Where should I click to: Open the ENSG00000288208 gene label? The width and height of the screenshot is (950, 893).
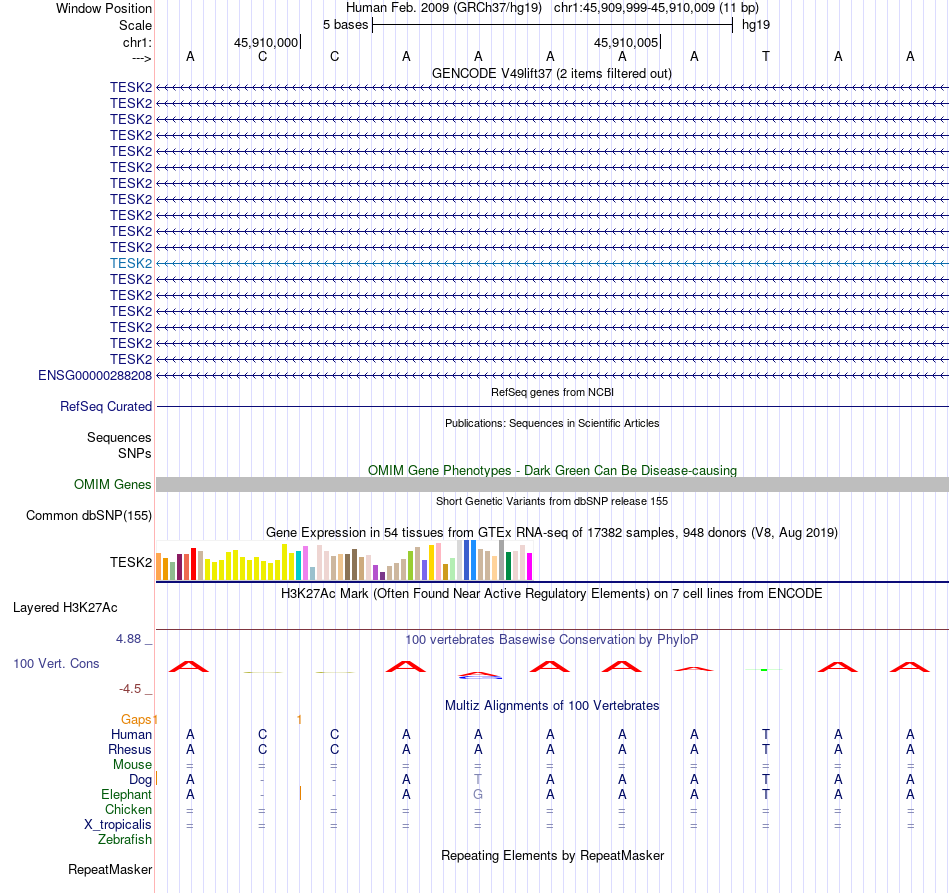point(95,376)
